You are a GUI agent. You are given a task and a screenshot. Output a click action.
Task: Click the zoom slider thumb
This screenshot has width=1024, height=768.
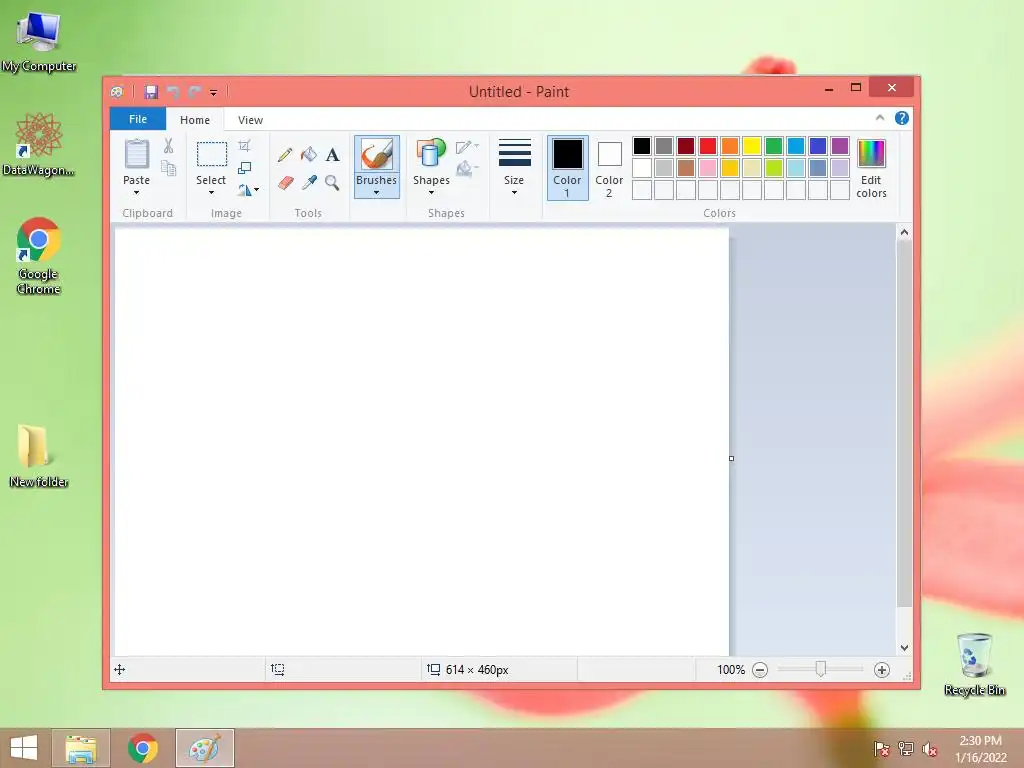[821, 669]
